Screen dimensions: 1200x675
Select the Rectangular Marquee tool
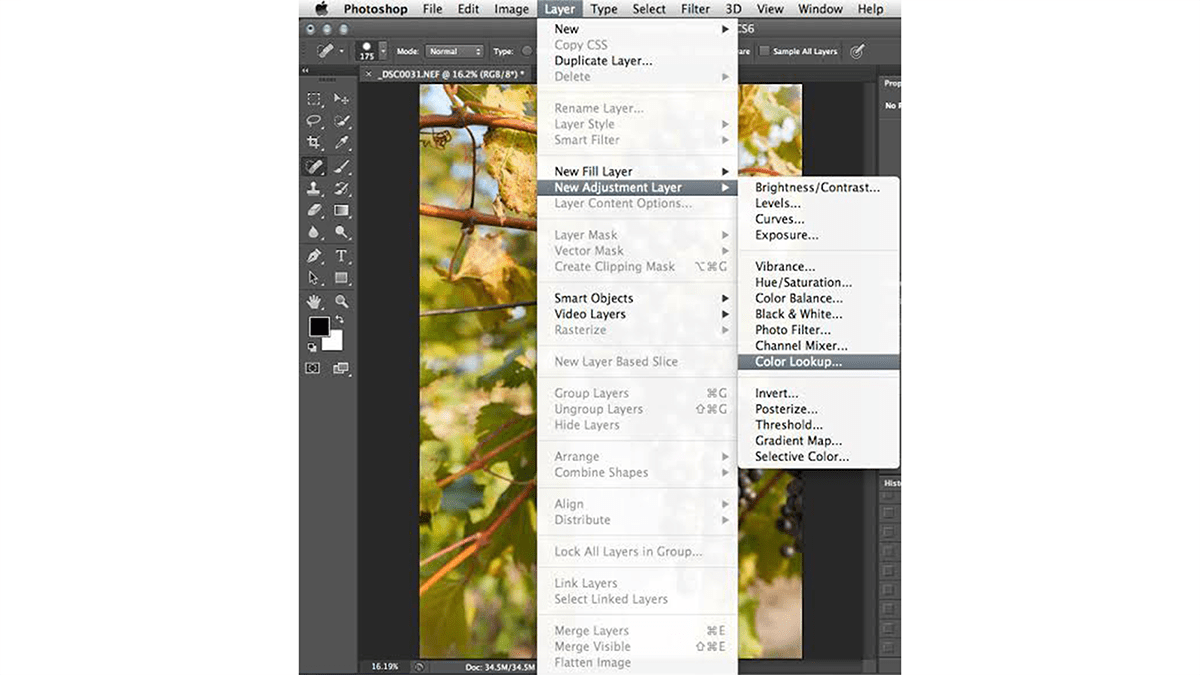coord(314,99)
